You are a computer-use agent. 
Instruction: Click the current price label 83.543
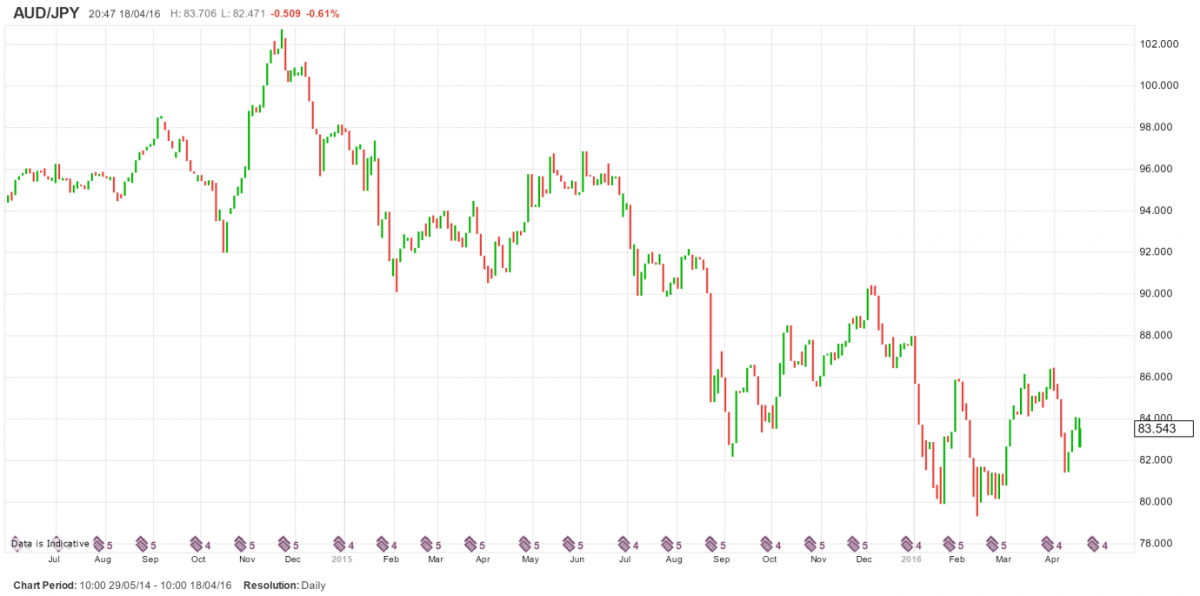[1165, 429]
